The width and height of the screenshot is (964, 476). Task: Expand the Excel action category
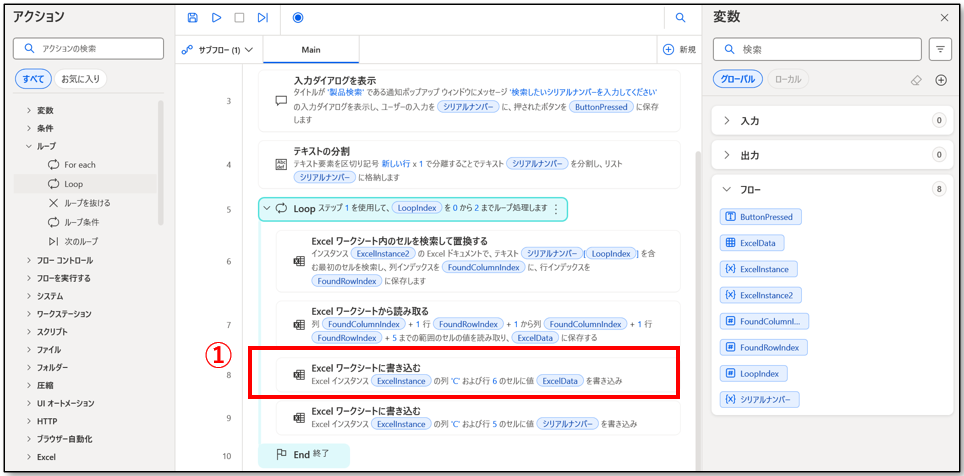pyautogui.click(x=30, y=457)
